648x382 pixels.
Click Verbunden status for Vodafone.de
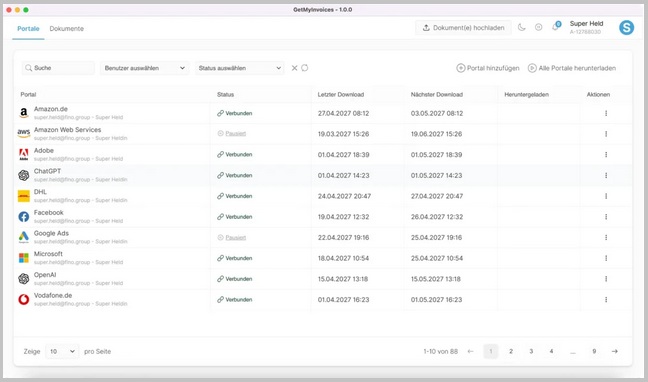tap(235, 299)
